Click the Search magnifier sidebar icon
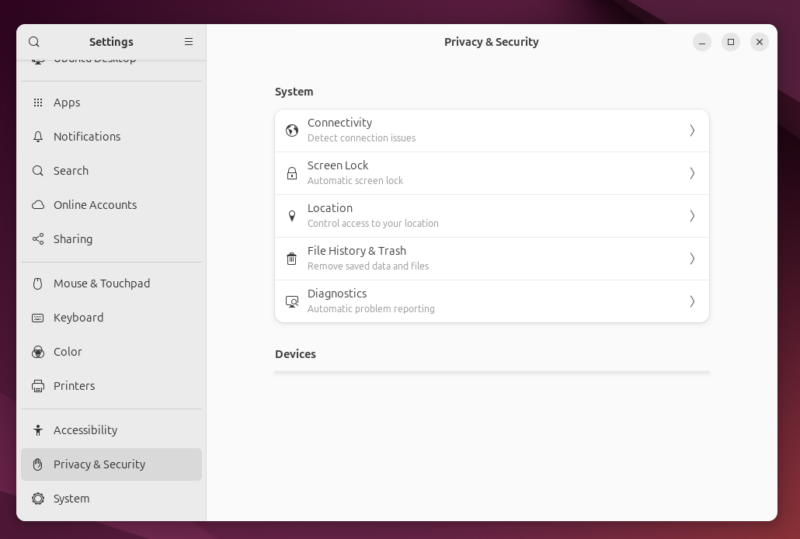Viewport: 800px width, 539px height. (x=38, y=171)
